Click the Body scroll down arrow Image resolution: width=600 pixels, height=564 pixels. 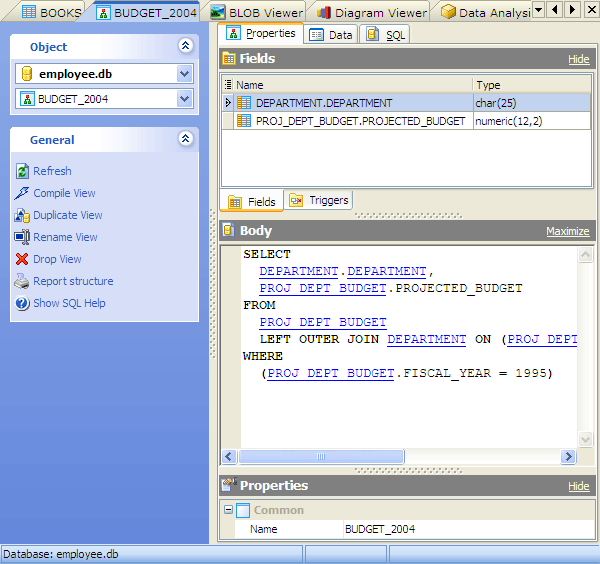[585, 439]
